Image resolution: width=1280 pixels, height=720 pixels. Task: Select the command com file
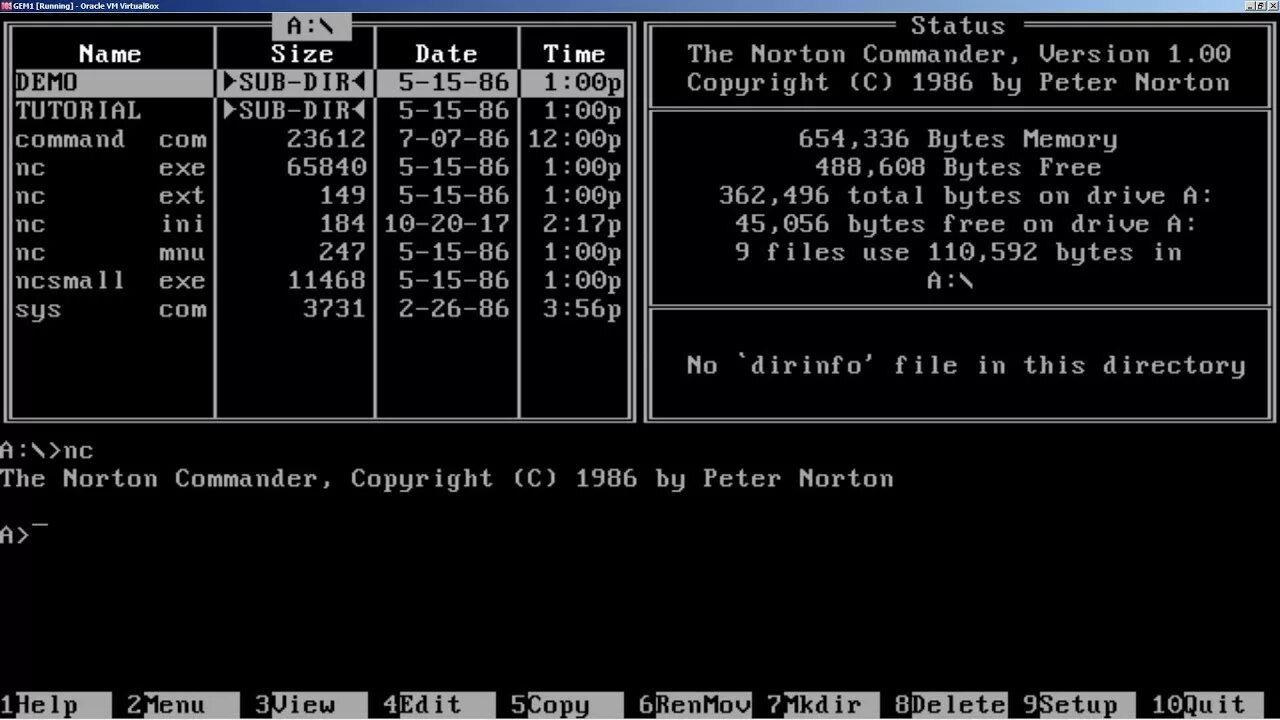coord(320,139)
